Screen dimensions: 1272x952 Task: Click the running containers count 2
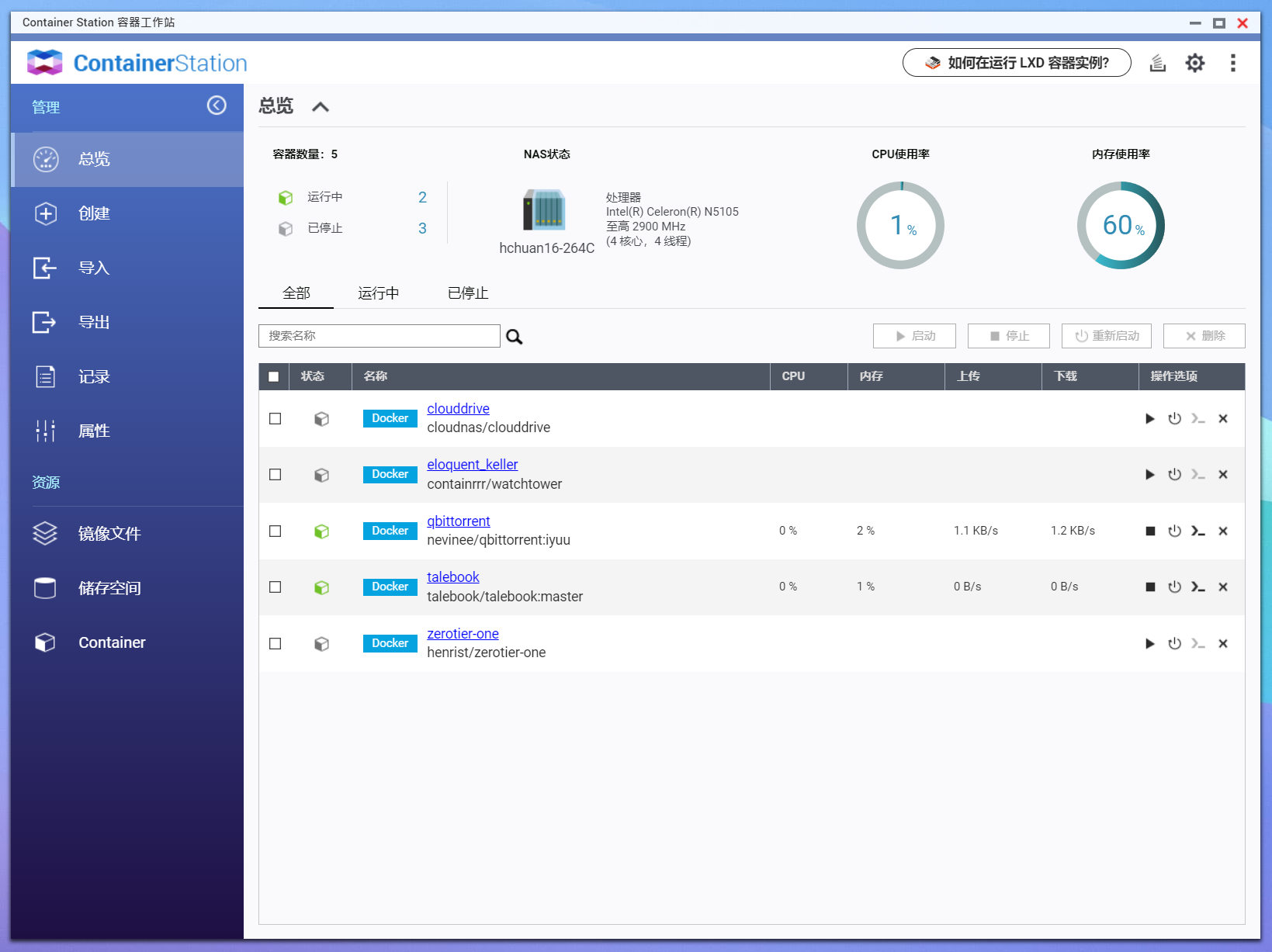click(422, 198)
